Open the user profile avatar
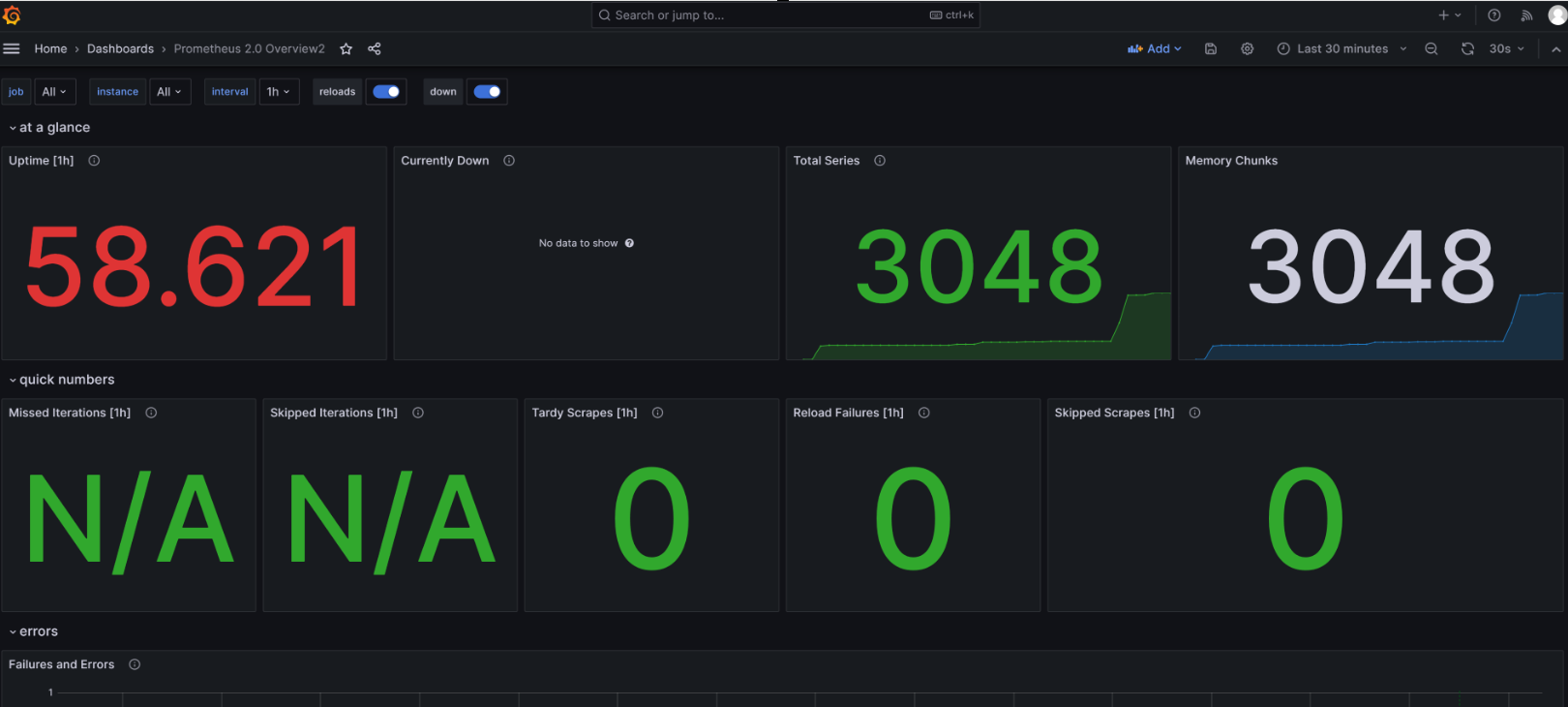The width and height of the screenshot is (1568, 707). click(1557, 15)
